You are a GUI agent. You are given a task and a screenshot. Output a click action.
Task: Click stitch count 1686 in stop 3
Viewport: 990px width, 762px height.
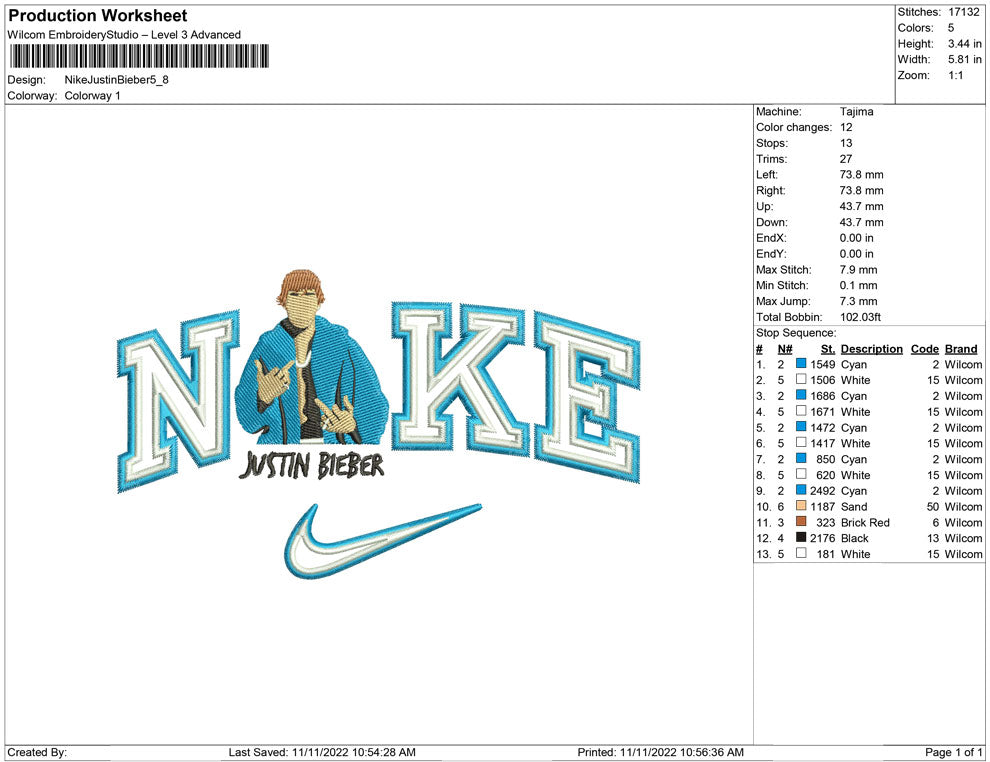coord(823,396)
